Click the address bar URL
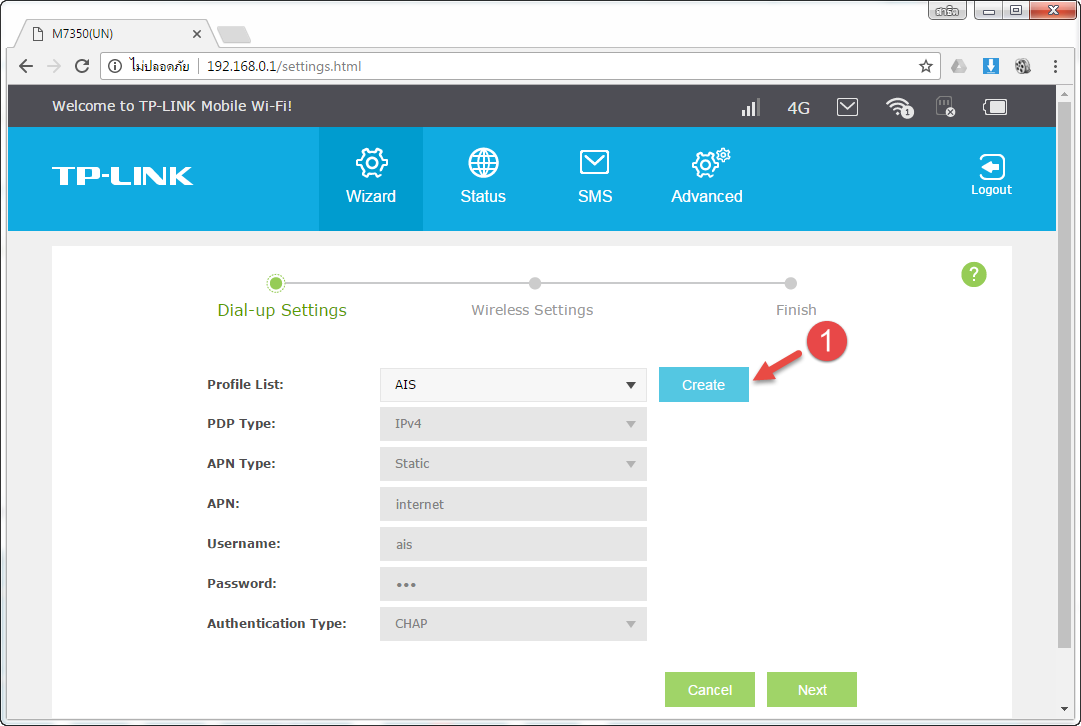Image resolution: width=1081 pixels, height=726 pixels. pos(284,66)
